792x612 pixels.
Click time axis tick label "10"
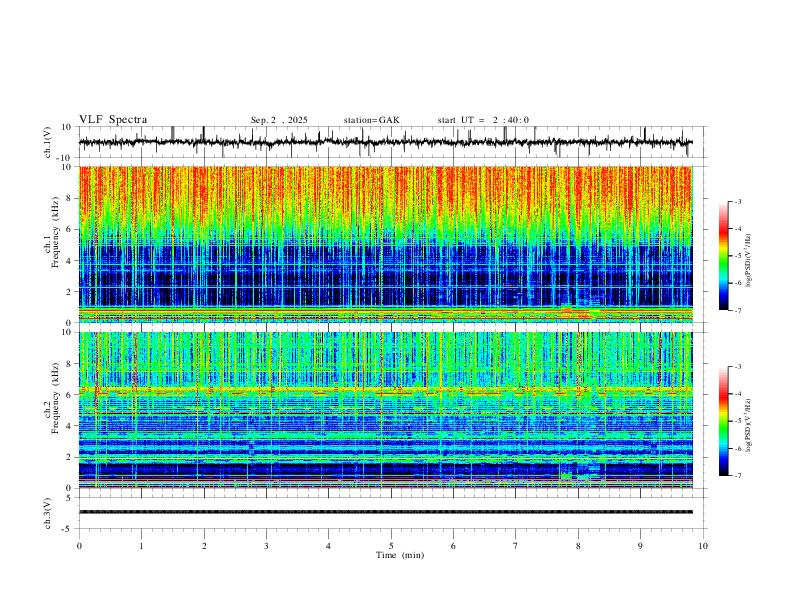tap(703, 546)
